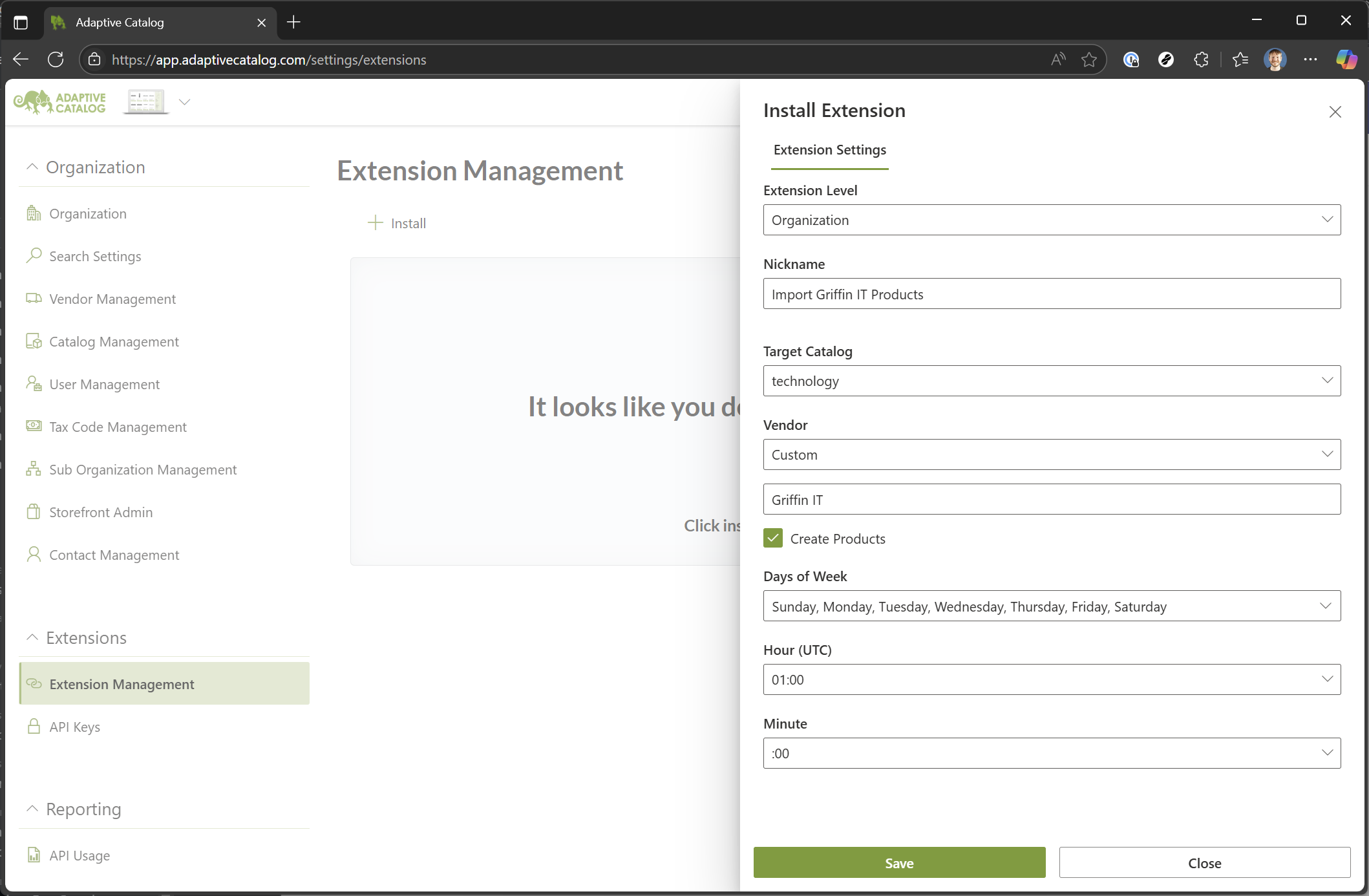Open a new browser tab
1369x896 pixels.
(x=293, y=22)
